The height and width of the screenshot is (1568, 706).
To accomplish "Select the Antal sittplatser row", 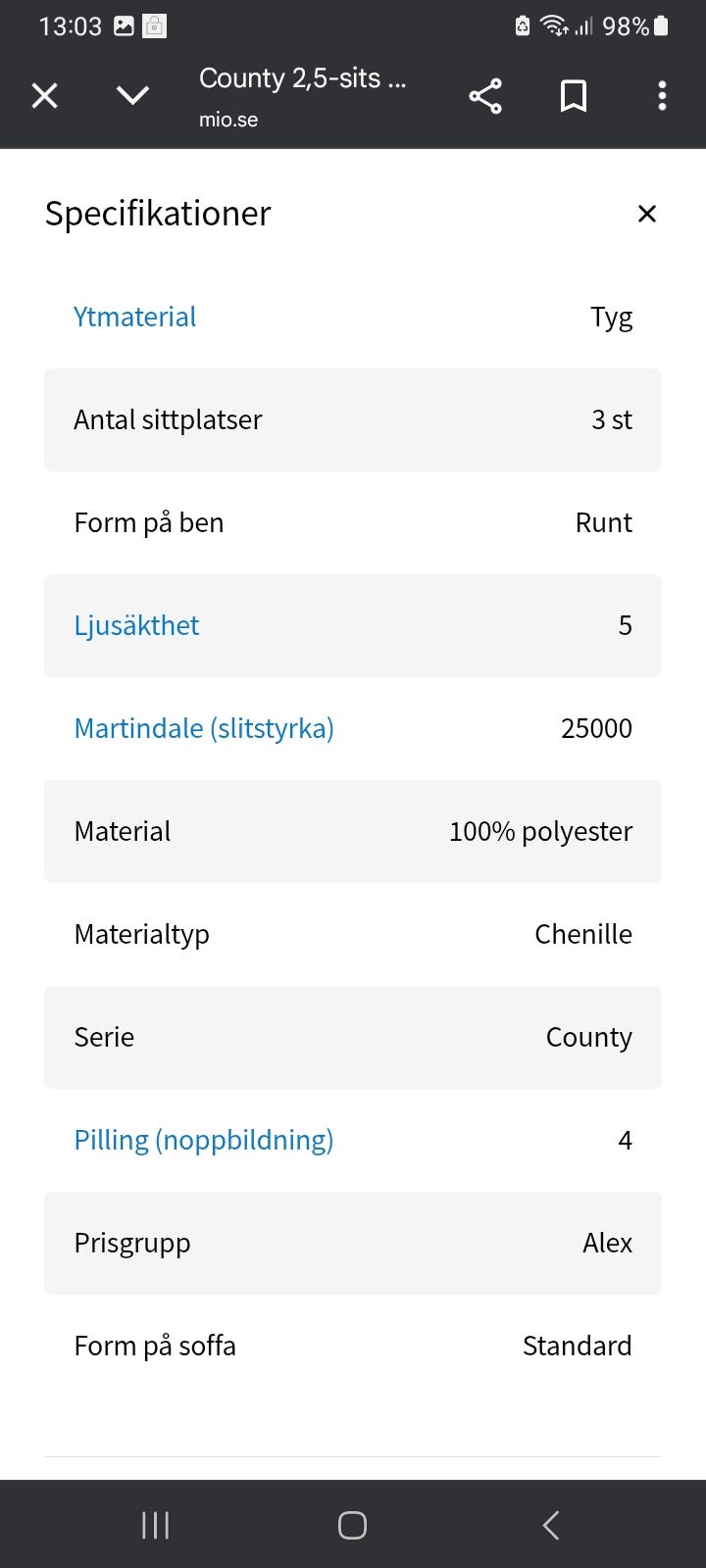I will point(353,419).
